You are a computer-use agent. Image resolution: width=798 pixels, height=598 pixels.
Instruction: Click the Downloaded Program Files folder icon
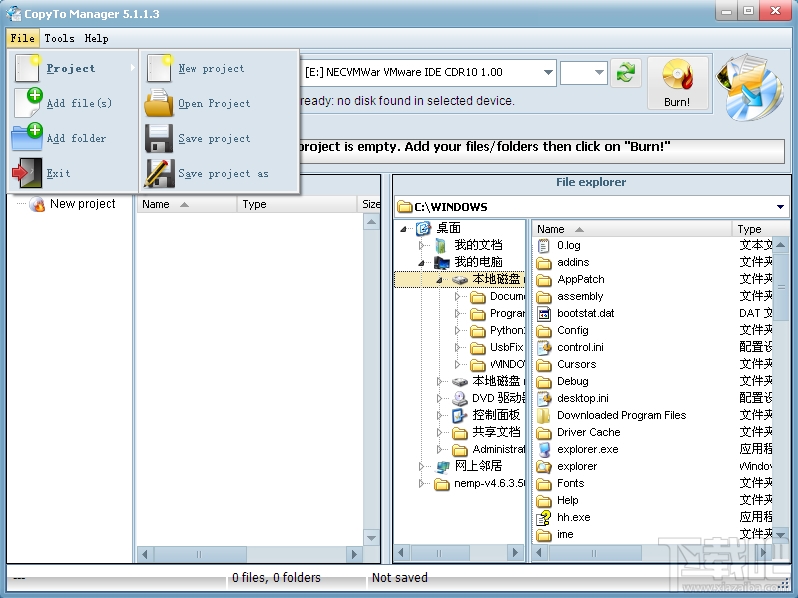[544, 415]
